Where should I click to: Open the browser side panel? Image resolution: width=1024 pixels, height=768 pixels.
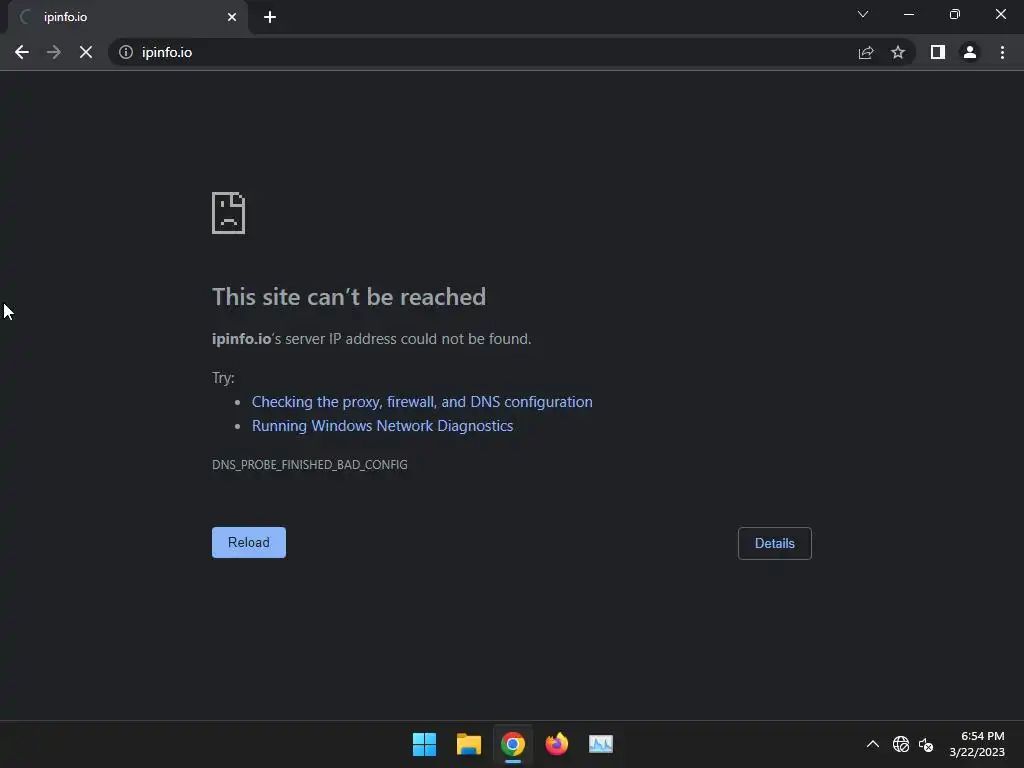pos(938,52)
